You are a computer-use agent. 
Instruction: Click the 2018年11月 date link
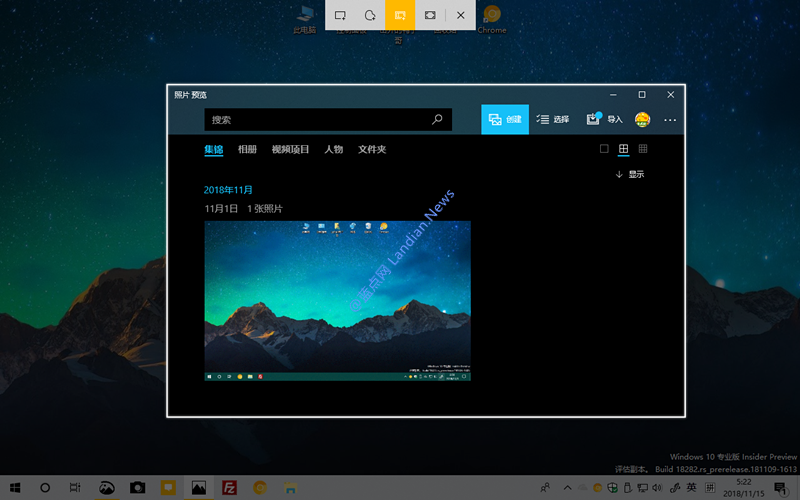(x=228, y=190)
